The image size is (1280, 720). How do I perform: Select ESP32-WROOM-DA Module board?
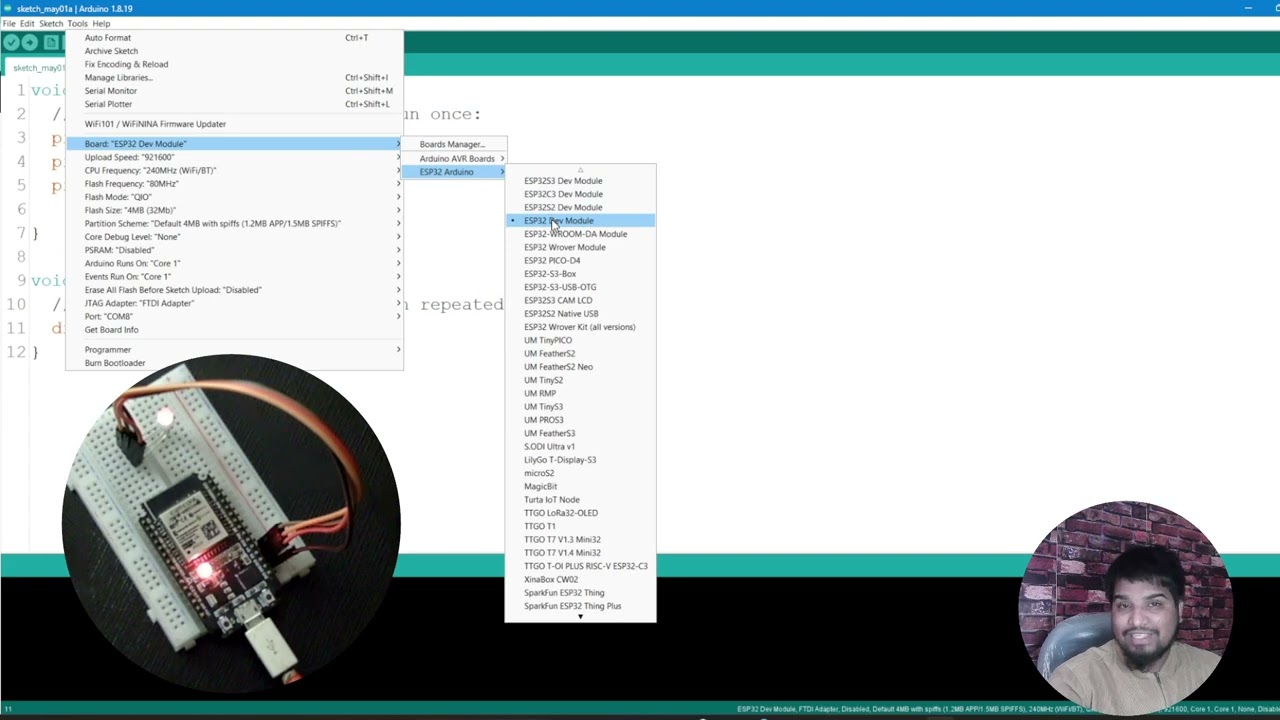(580, 234)
